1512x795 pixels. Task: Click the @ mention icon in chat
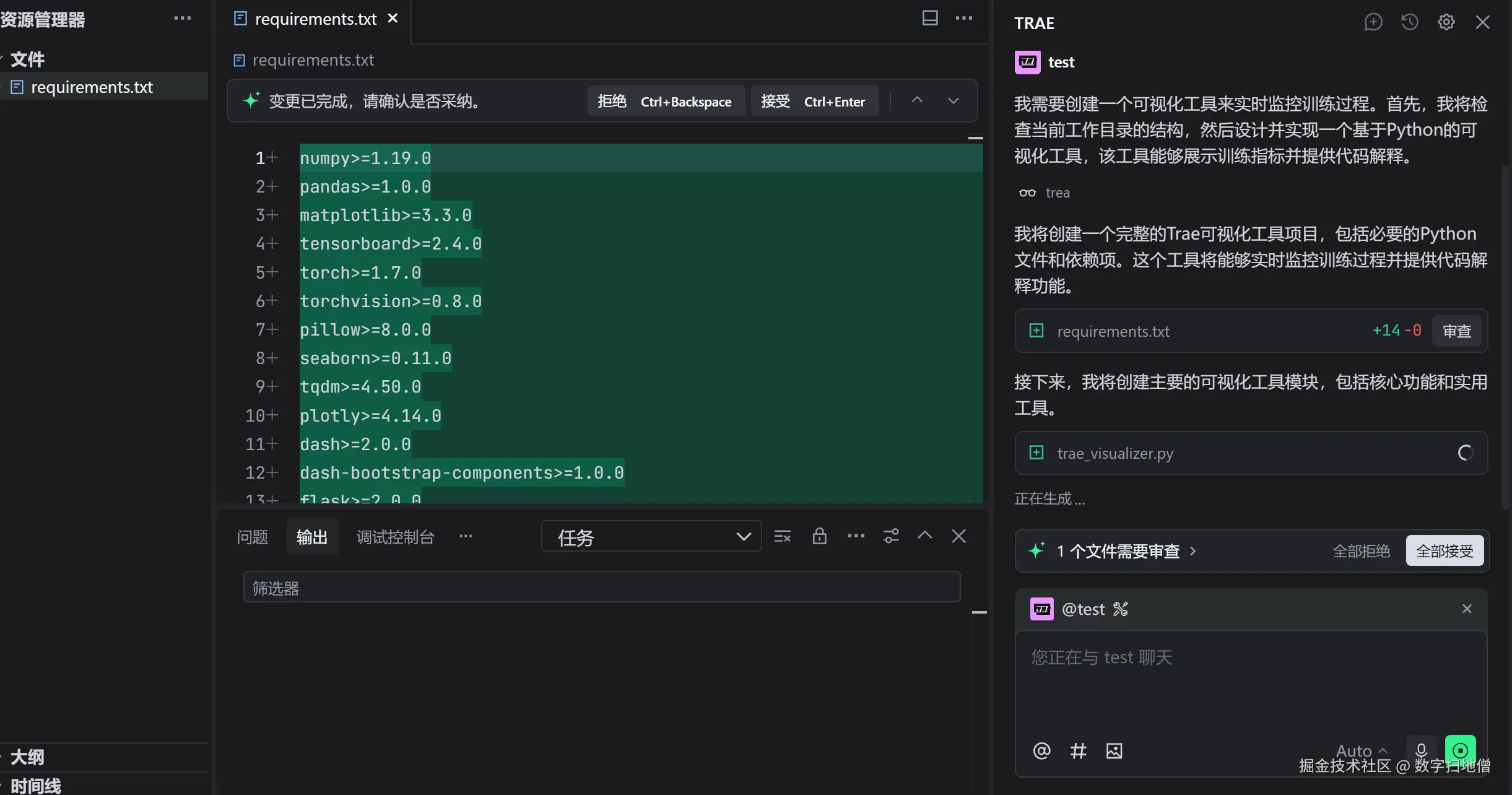point(1041,750)
